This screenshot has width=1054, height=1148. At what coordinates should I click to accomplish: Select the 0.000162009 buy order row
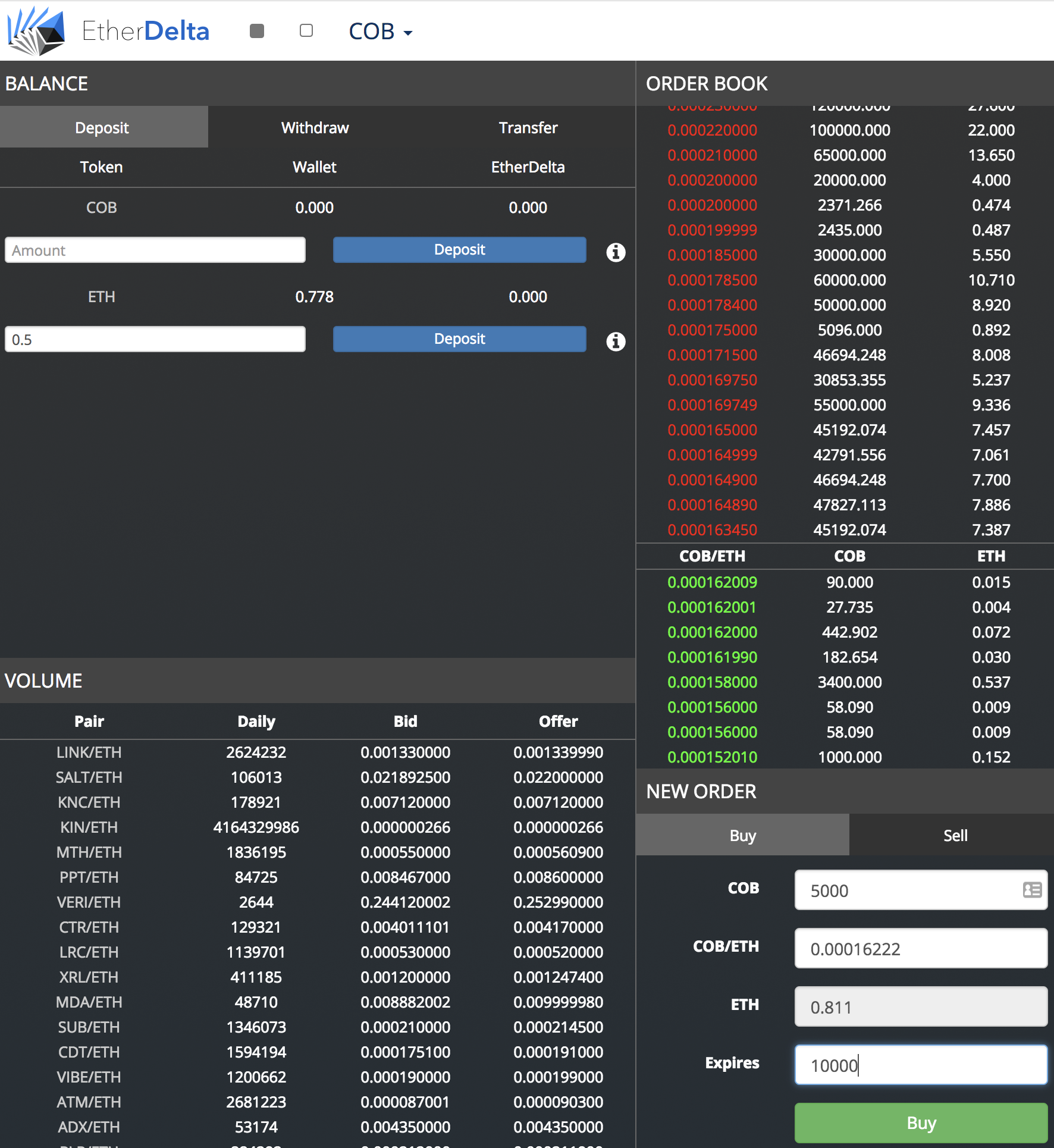[x=845, y=582]
